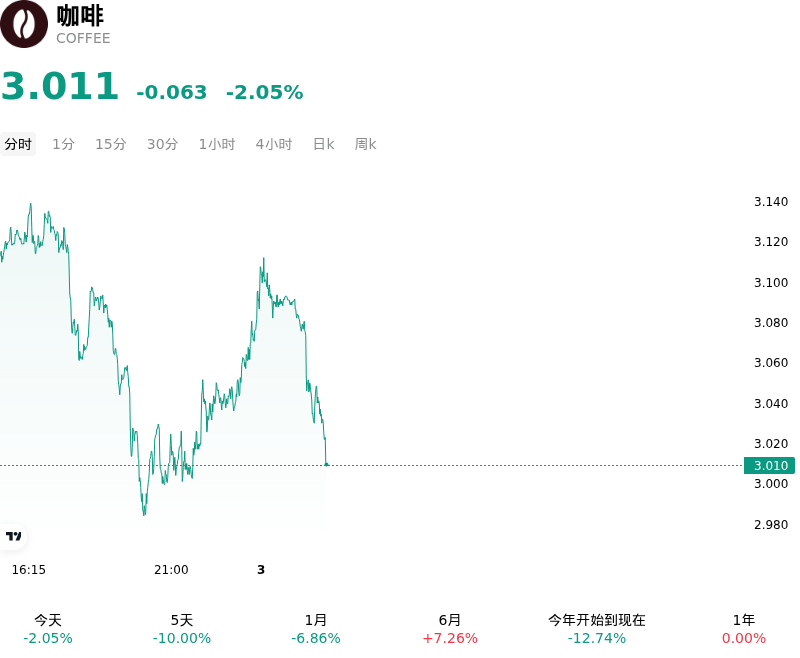
Task: Click the 21:00 time axis marker
Action: click(171, 570)
